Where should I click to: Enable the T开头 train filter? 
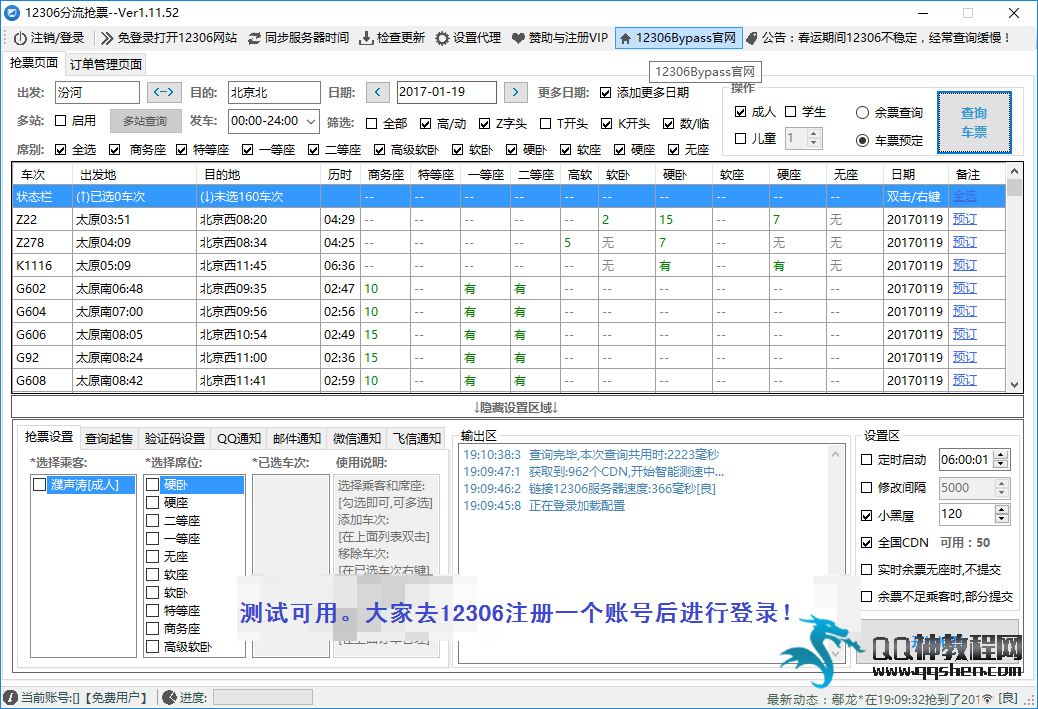[x=545, y=124]
